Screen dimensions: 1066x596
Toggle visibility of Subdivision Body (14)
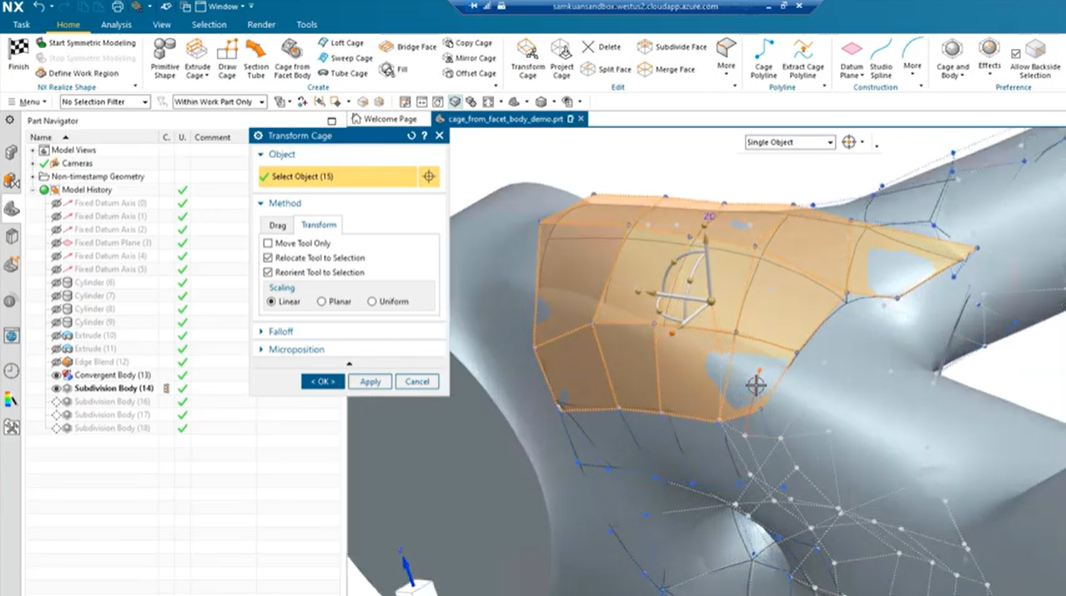[x=56, y=389]
